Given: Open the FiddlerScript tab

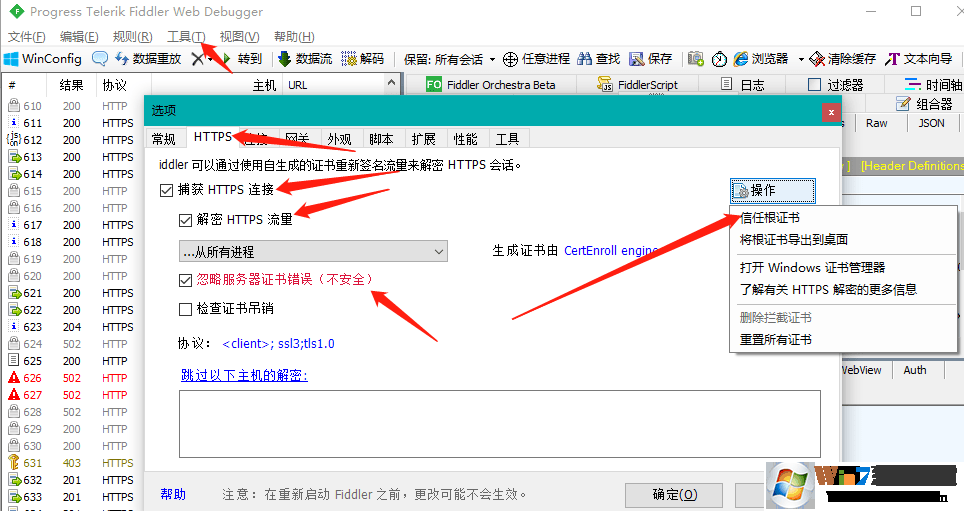Looking at the screenshot, I should coord(638,85).
